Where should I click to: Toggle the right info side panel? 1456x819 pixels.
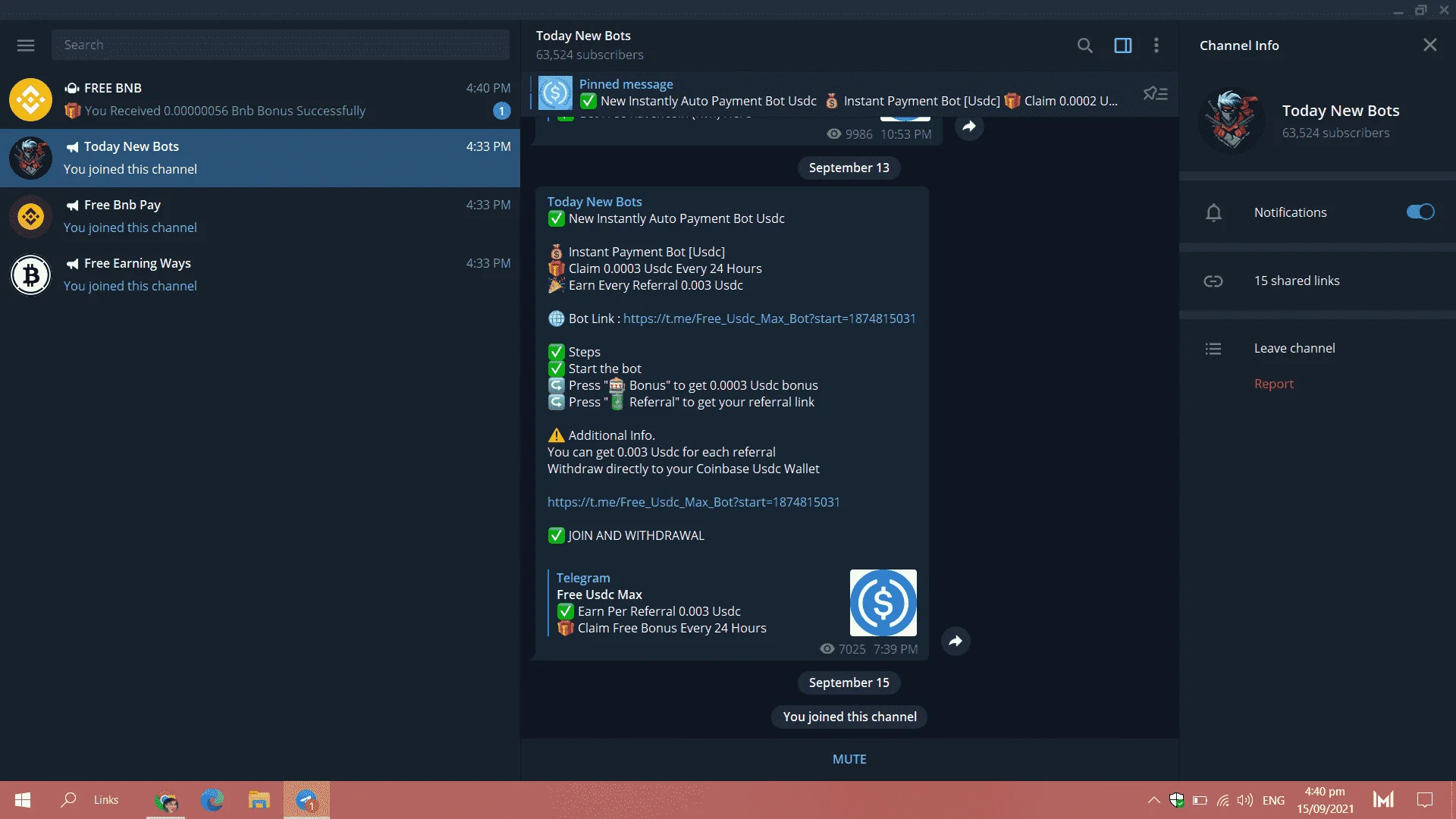[x=1123, y=45]
